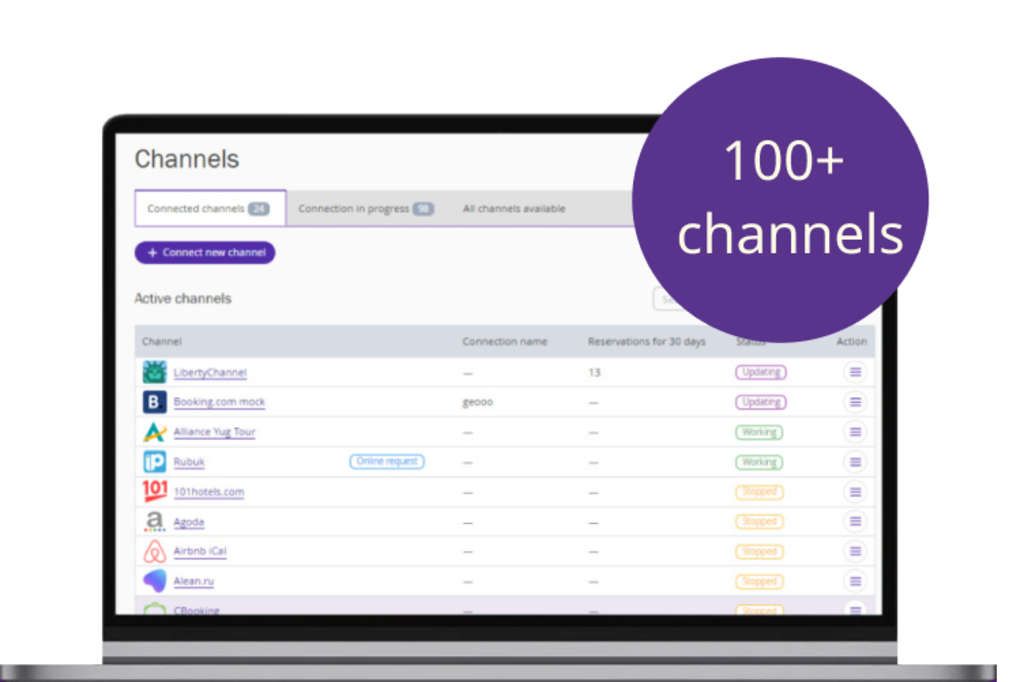Image resolution: width=1024 pixels, height=682 pixels.
Task: Click the LibertyChannel green channel icon
Action: coord(153,371)
